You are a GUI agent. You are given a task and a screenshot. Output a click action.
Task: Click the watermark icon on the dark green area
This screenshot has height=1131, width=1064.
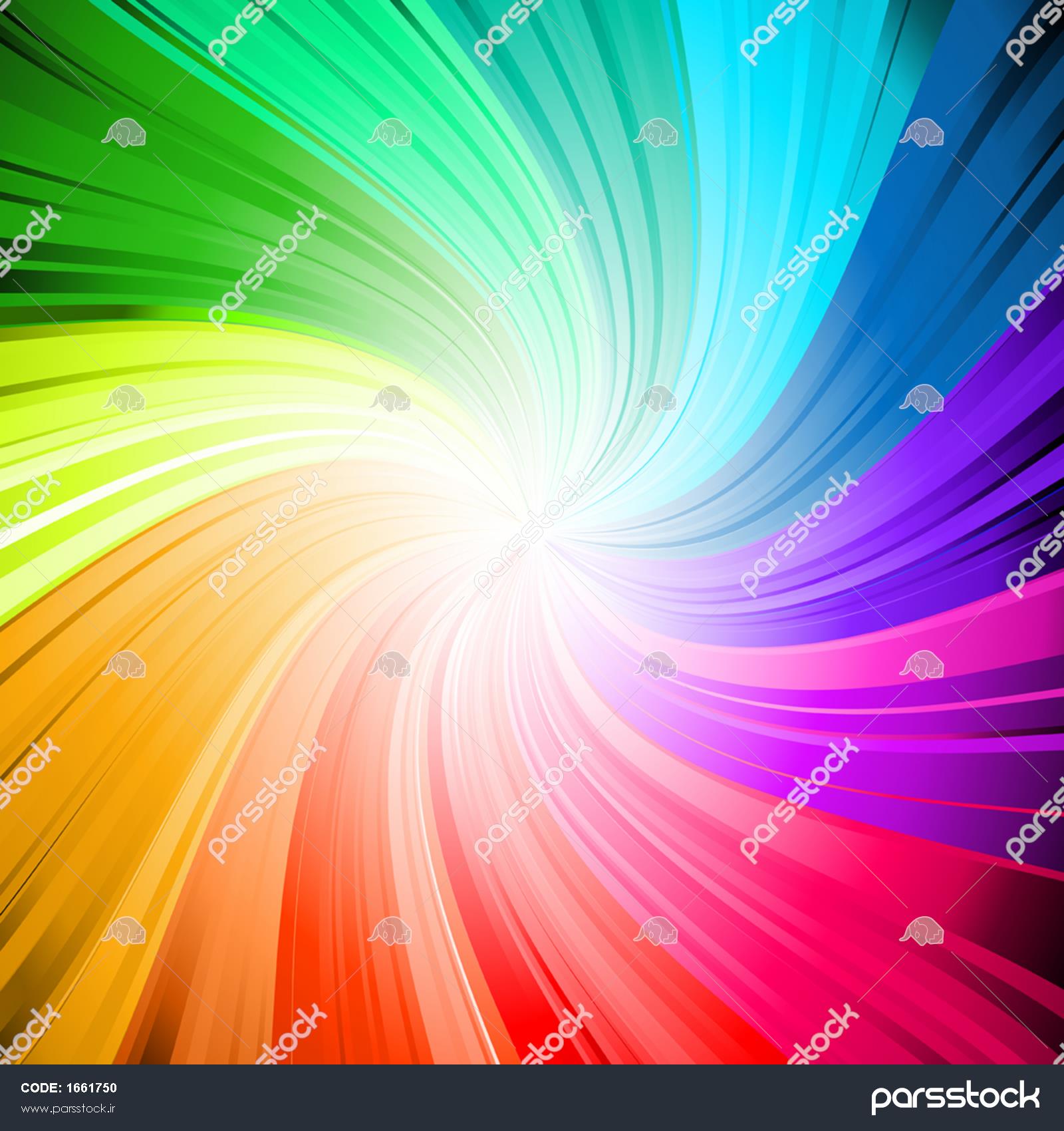pyautogui.click(x=124, y=132)
